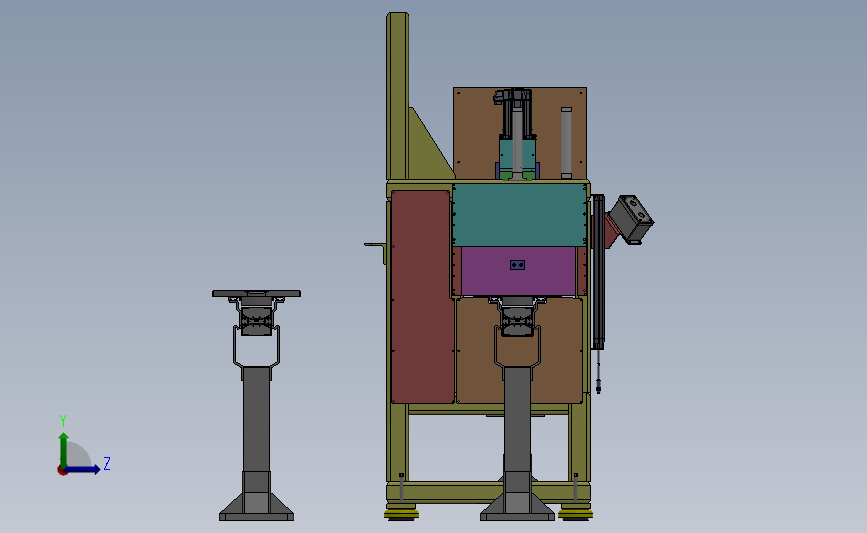Select the red origin point of the view triad
Image resolution: width=867 pixels, height=533 pixels.
[62, 471]
